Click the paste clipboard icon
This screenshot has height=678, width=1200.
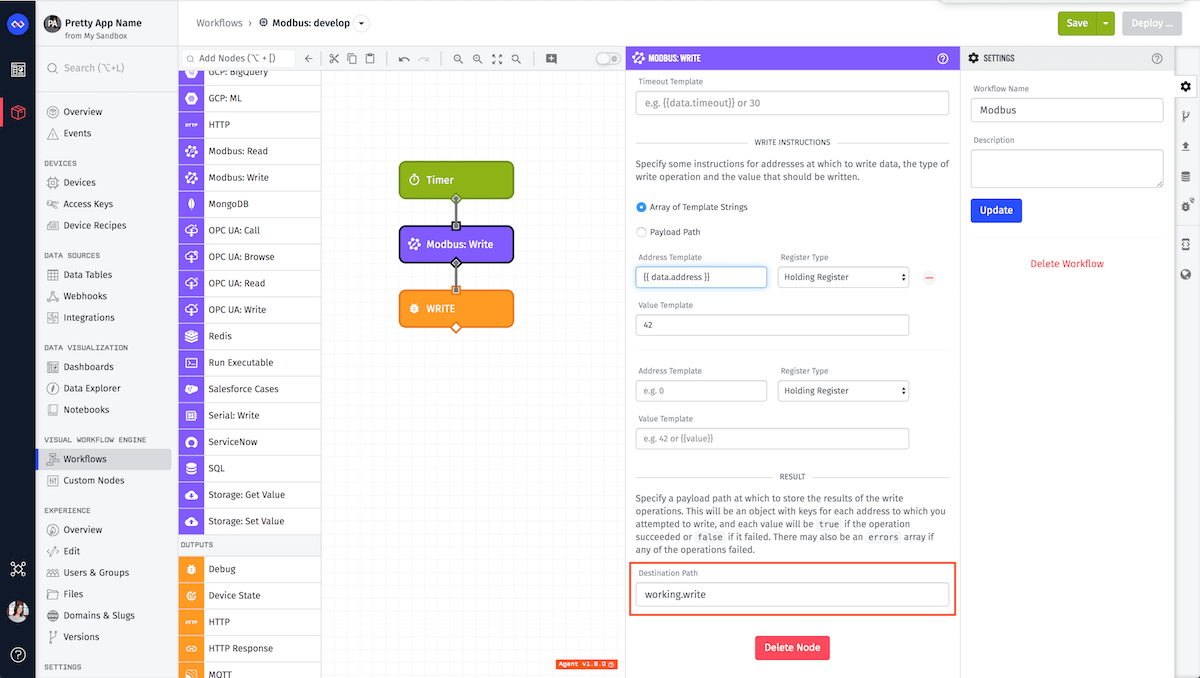370,59
